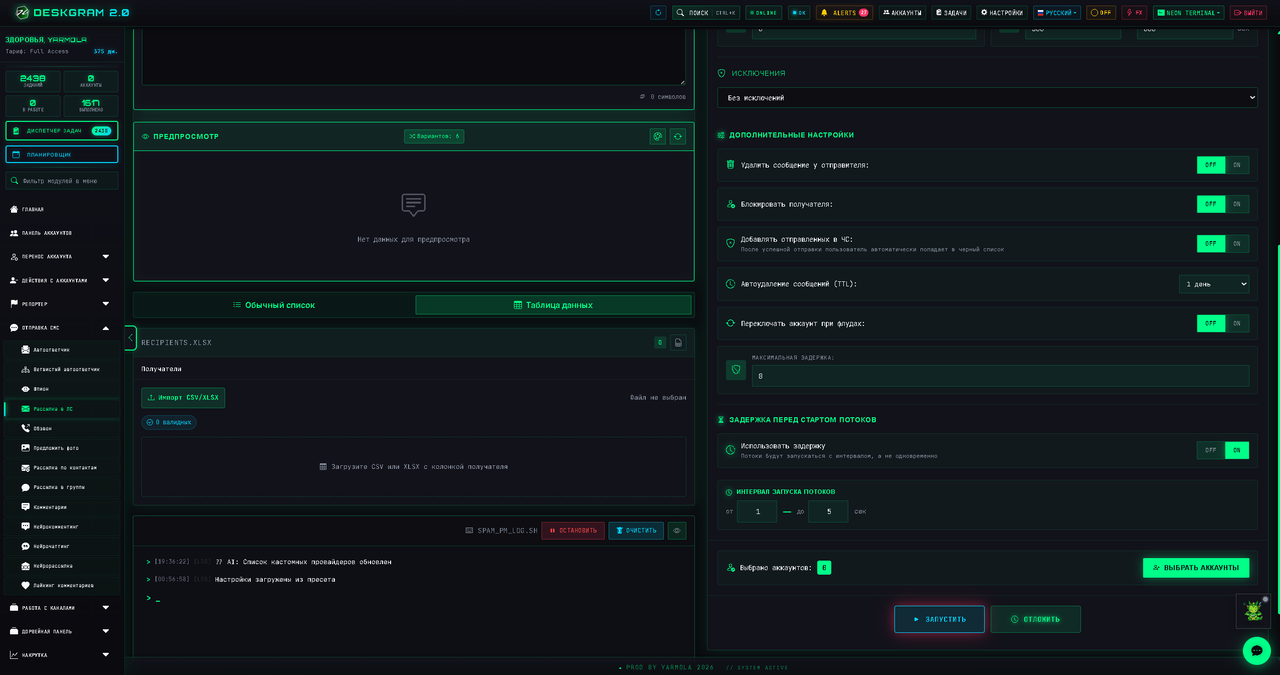Viewport: 1280px width, 675px height.
Task: Select Рассылка в ЛС menu item
Action: pos(62,409)
